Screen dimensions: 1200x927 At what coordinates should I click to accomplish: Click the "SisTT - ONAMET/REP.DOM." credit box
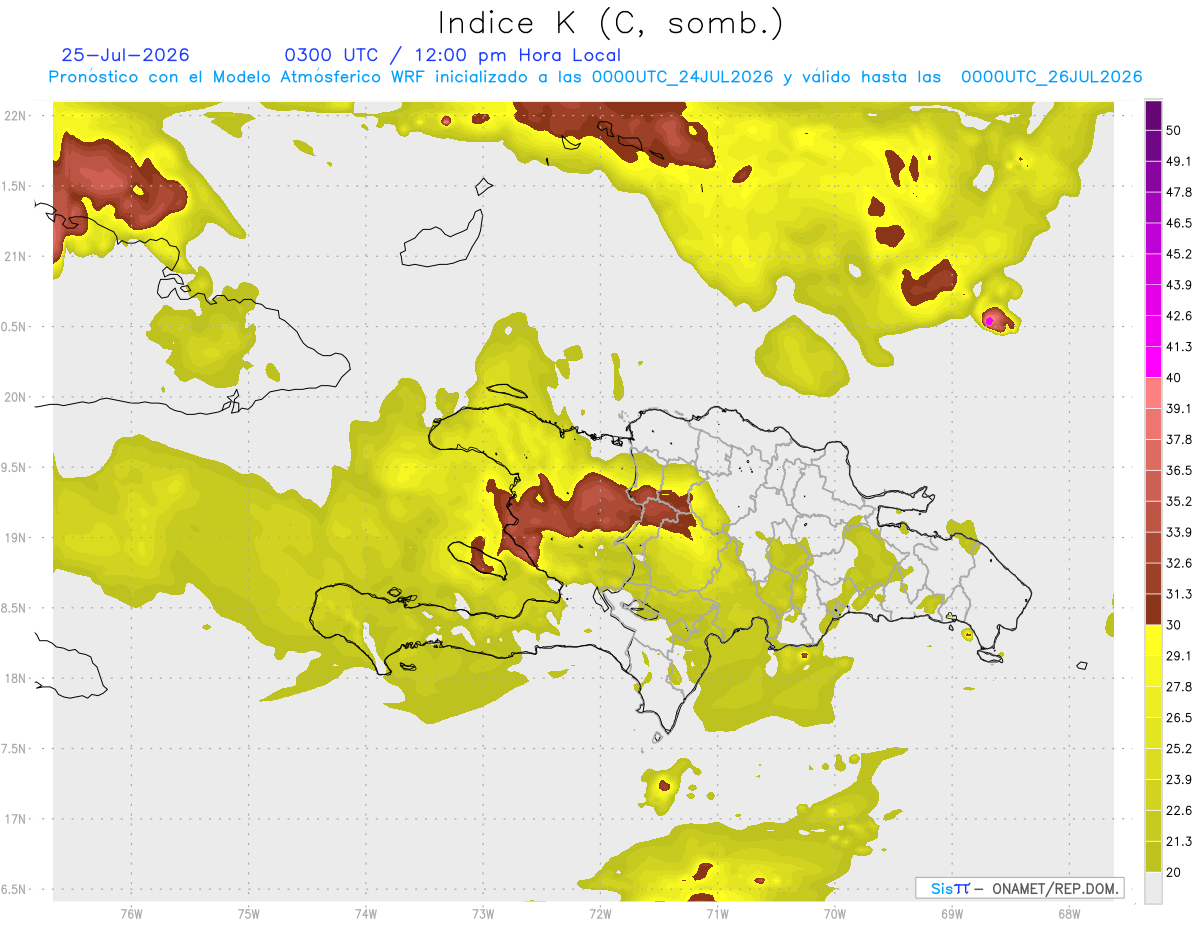tap(1019, 888)
